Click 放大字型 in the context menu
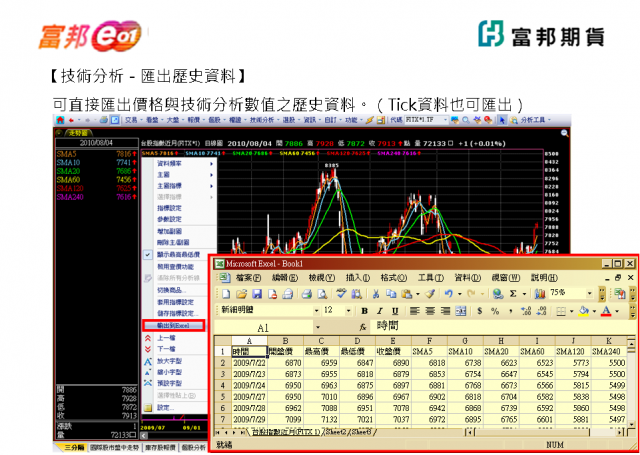 [169, 361]
